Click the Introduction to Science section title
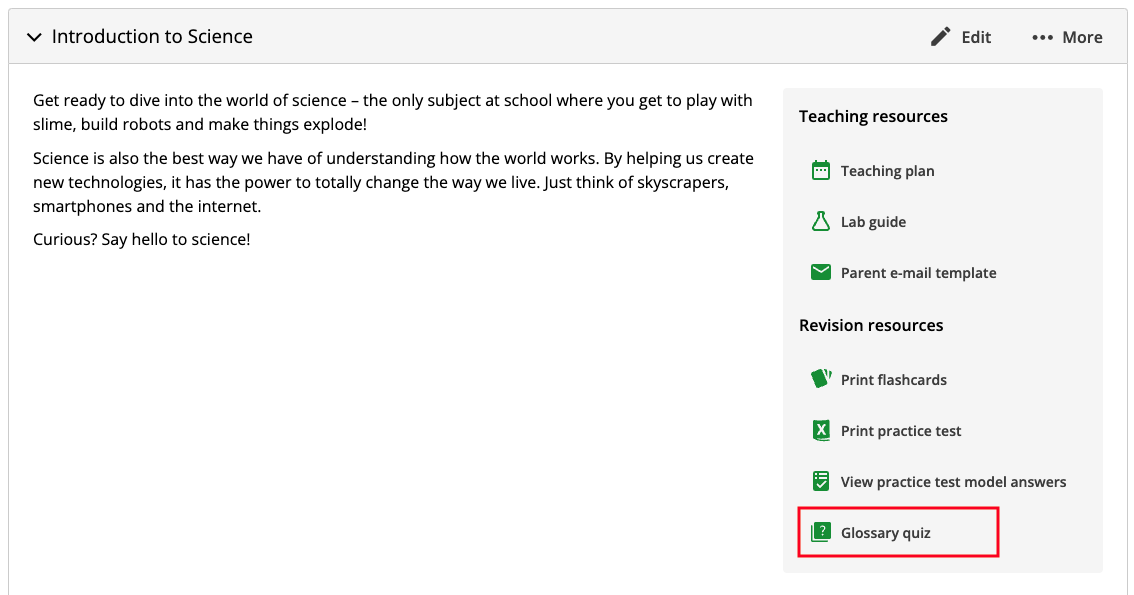The image size is (1134, 595). coord(152,37)
